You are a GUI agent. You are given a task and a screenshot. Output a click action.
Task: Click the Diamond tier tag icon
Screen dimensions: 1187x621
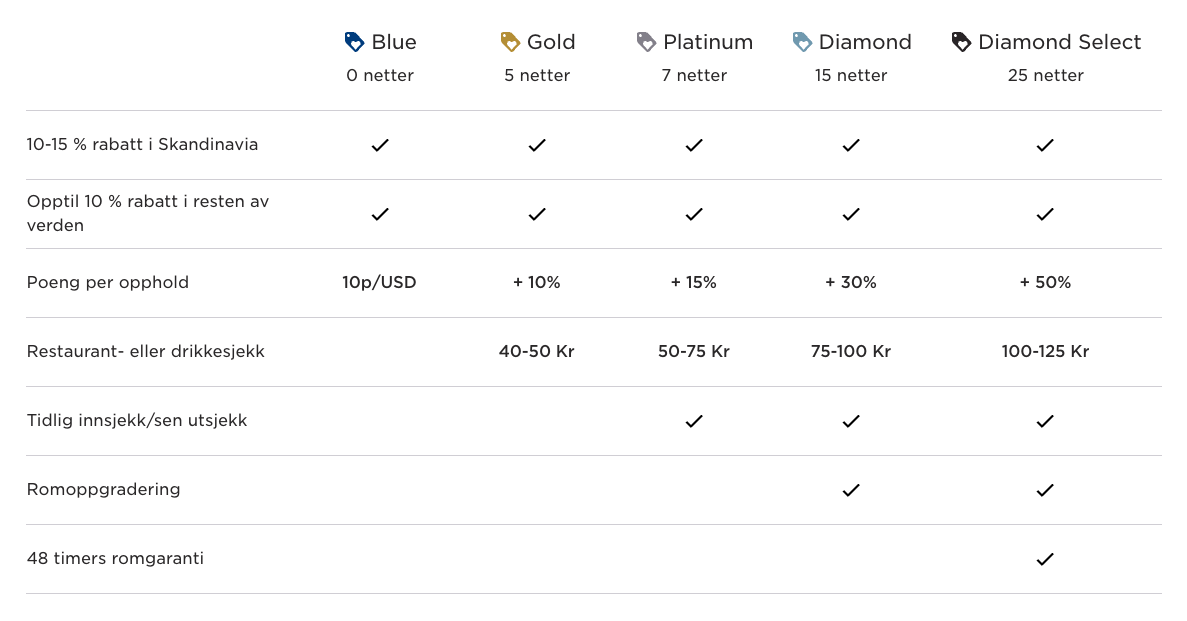pos(802,42)
